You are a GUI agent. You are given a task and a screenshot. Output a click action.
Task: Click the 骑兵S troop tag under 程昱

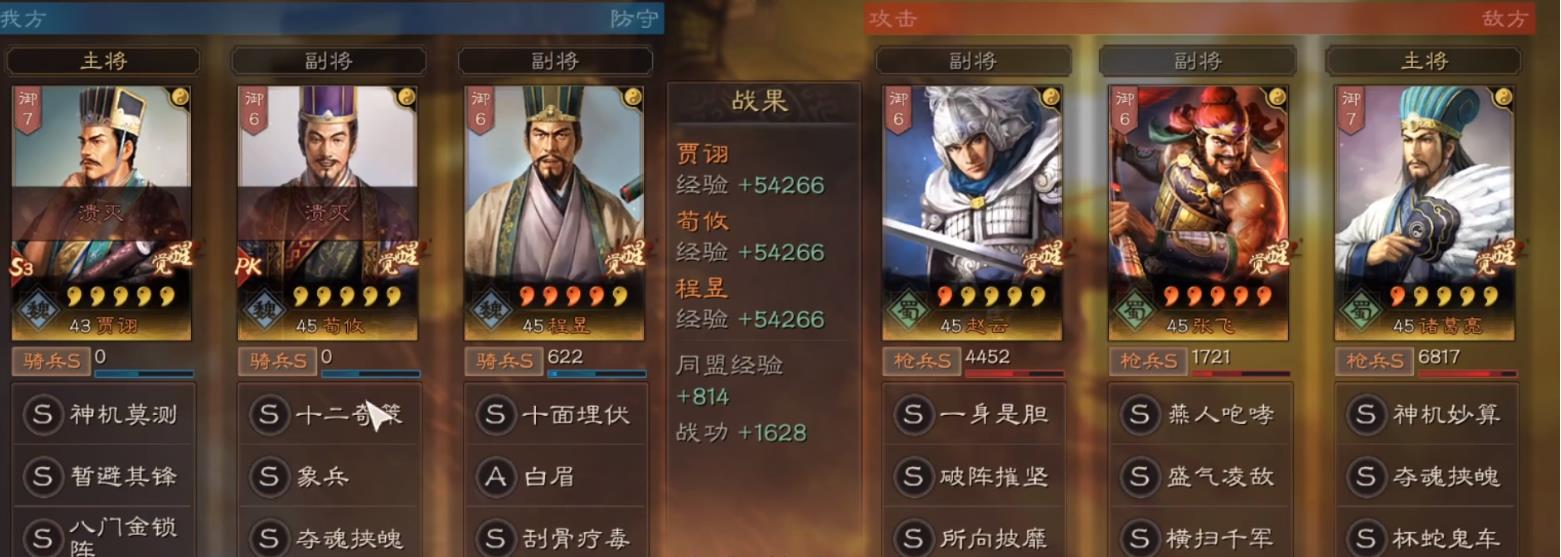pyautogui.click(x=503, y=361)
